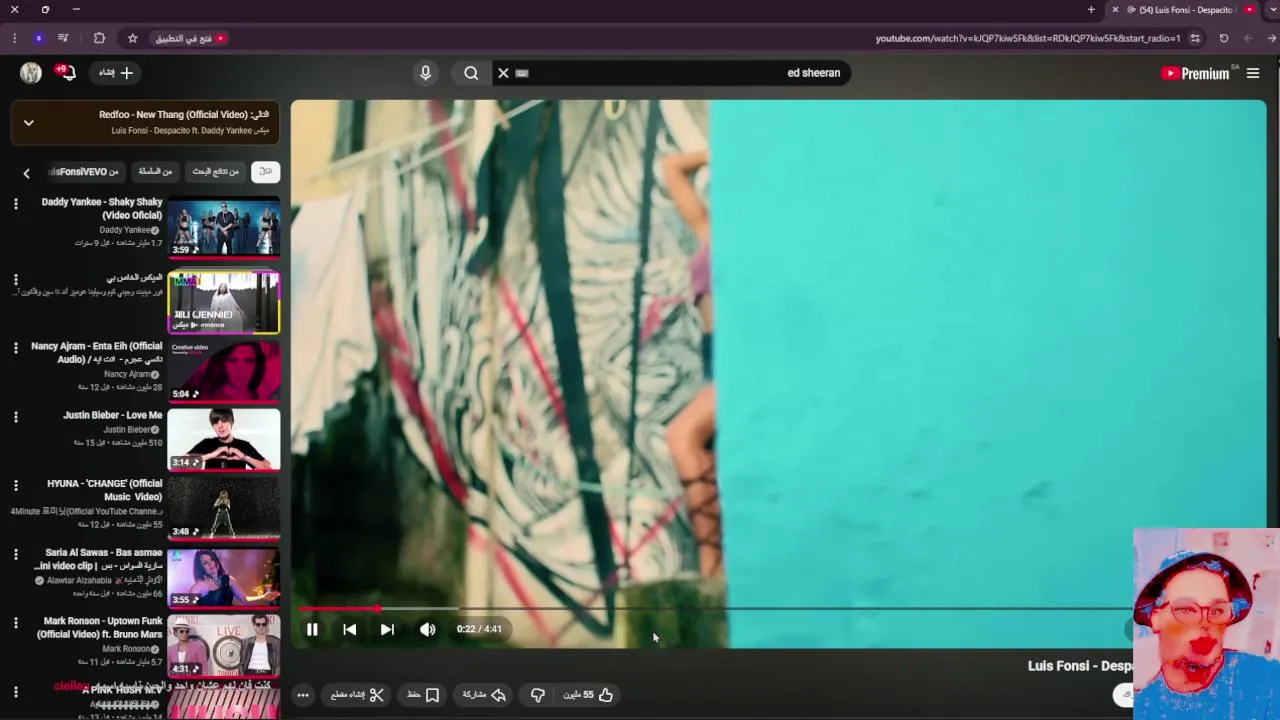The width and height of the screenshot is (1280, 720).
Task: Open options for the A PINK HUSH M/V item
Action: point(15,691)
